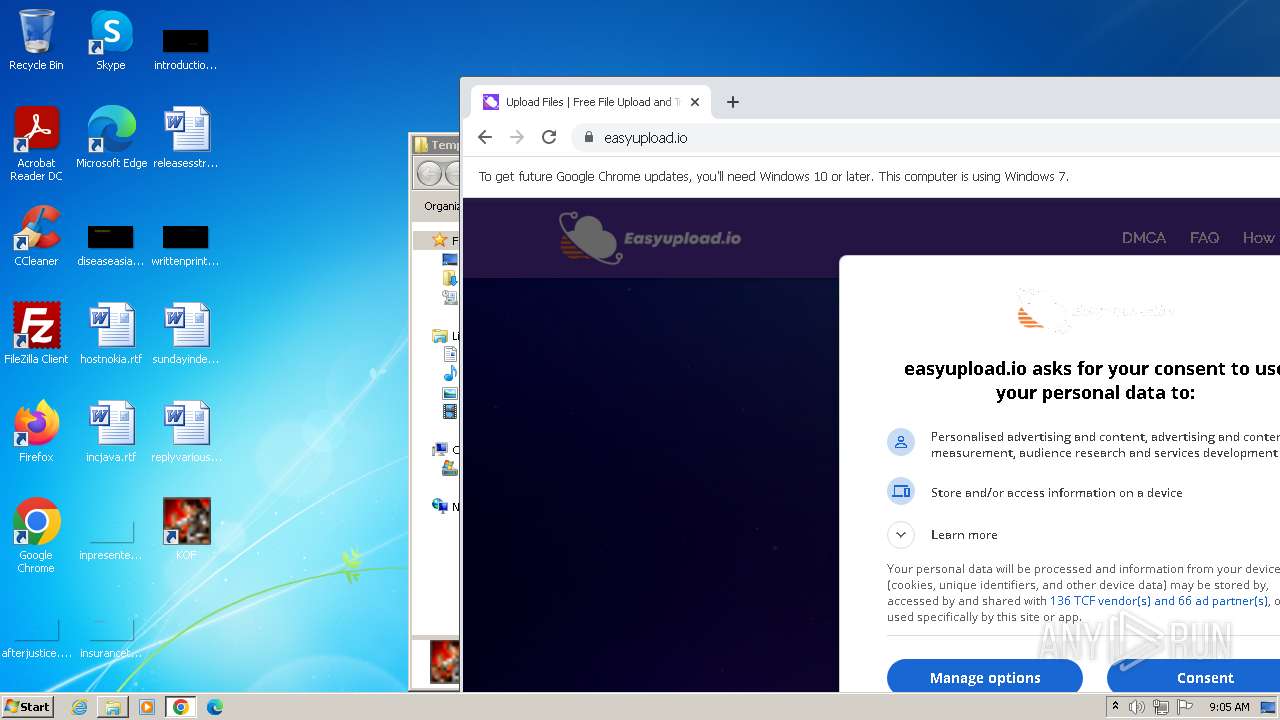Open the Microsoft Edge desktop shortcut
The image size is (1280, 720).
pos(111,138)
